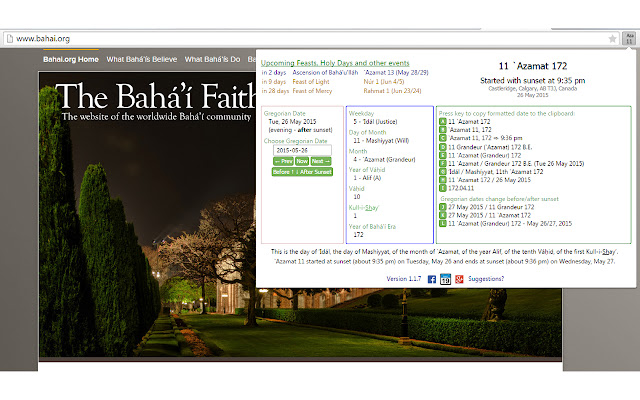Click month value '4 - Azamat (Grandeur)'

point(384,159)
